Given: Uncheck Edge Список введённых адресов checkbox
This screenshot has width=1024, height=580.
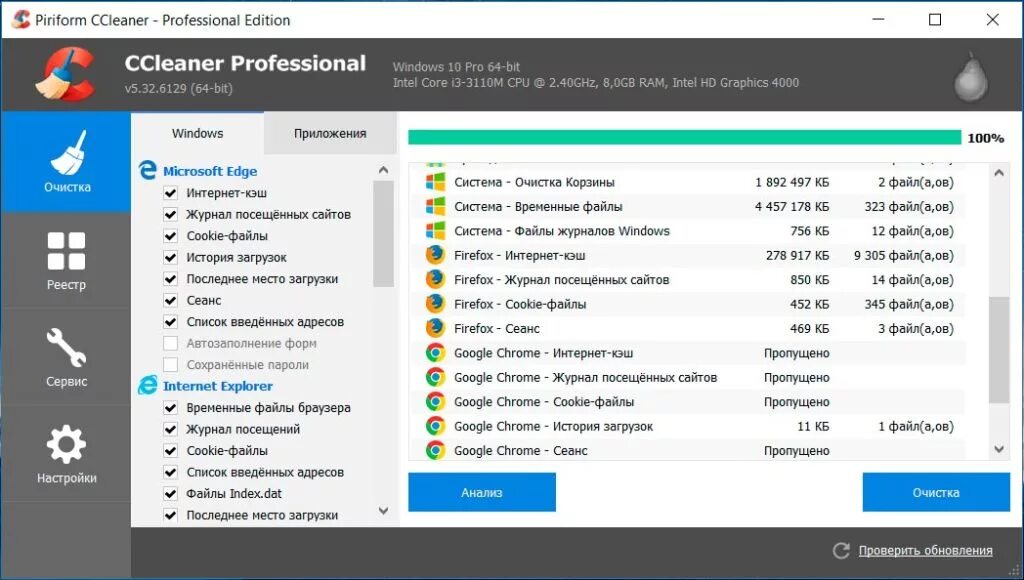Looking at the screenshot, I should [170, 321].
